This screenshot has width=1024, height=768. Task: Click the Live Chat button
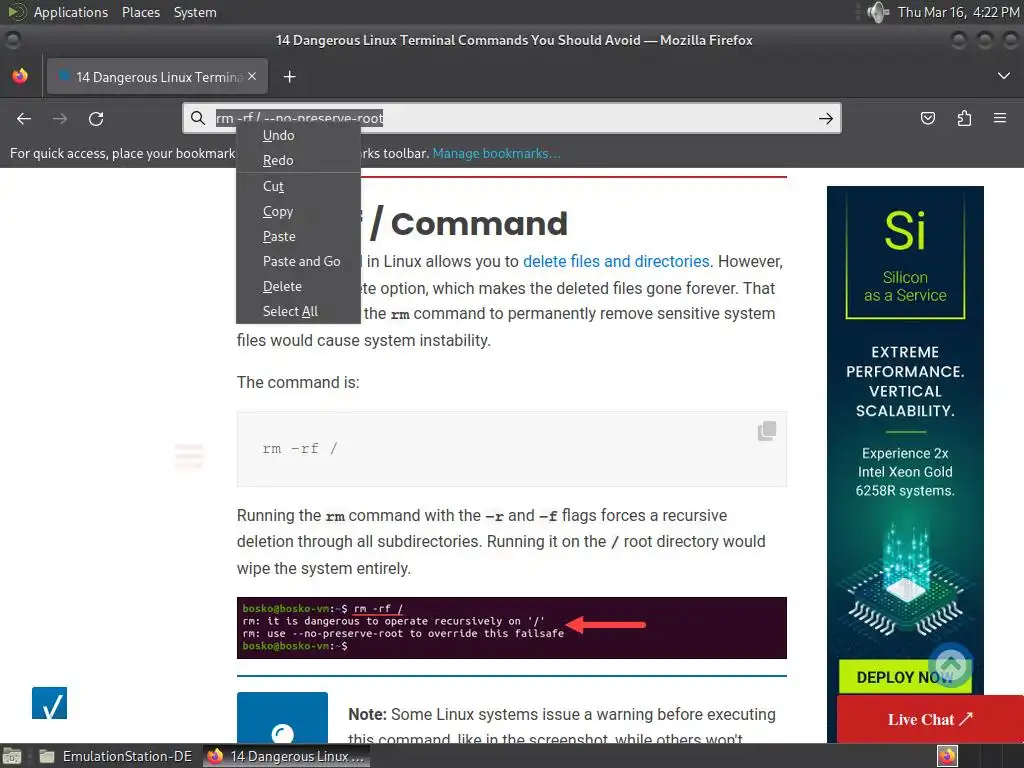[x=930, y=719]
